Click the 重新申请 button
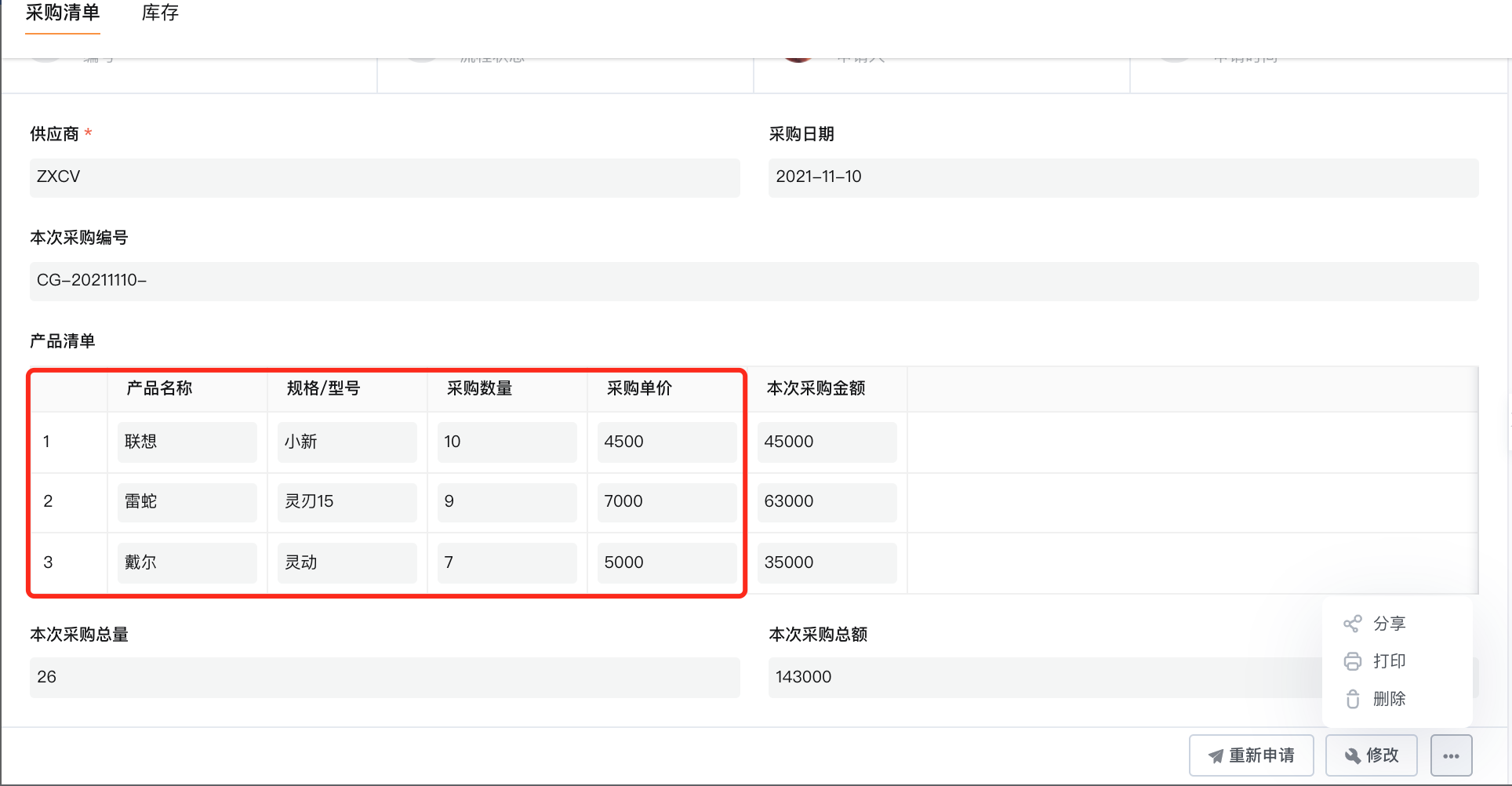Viewport: 1512px width, 786px height. click(1251, 755)
